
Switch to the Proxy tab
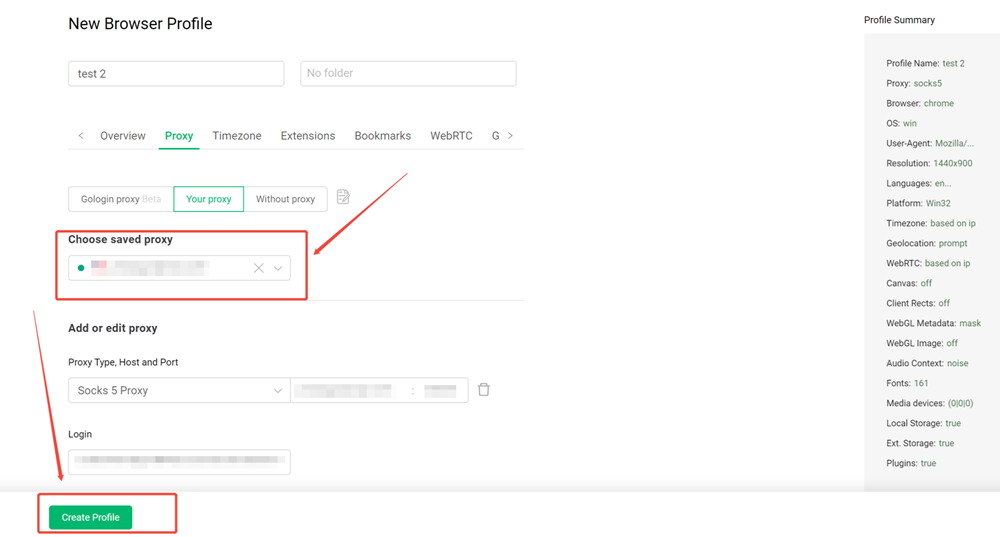click(179, 136)
